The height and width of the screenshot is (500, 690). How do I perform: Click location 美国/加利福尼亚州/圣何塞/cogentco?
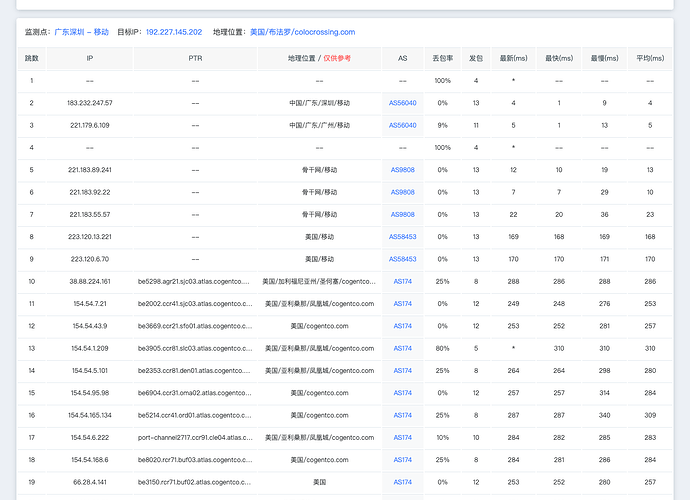[x=319, y=282]
